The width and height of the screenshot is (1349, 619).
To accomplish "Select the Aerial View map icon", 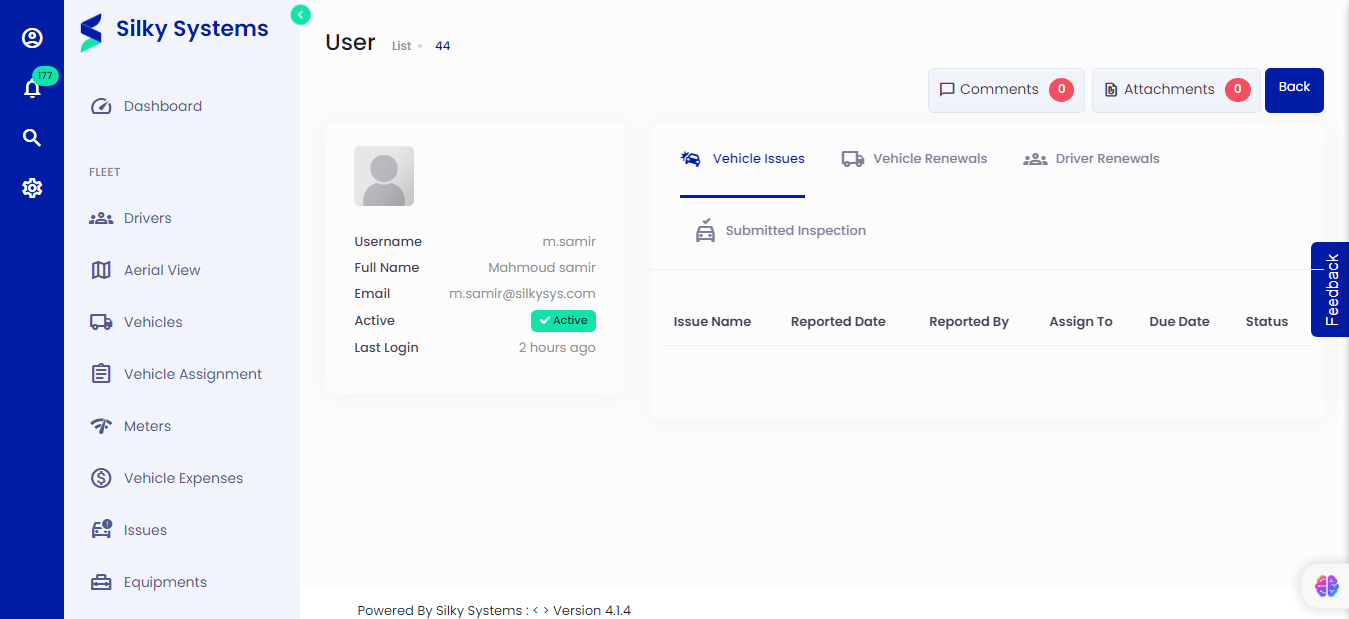I will pyautogui.click(x=100, y=269).
